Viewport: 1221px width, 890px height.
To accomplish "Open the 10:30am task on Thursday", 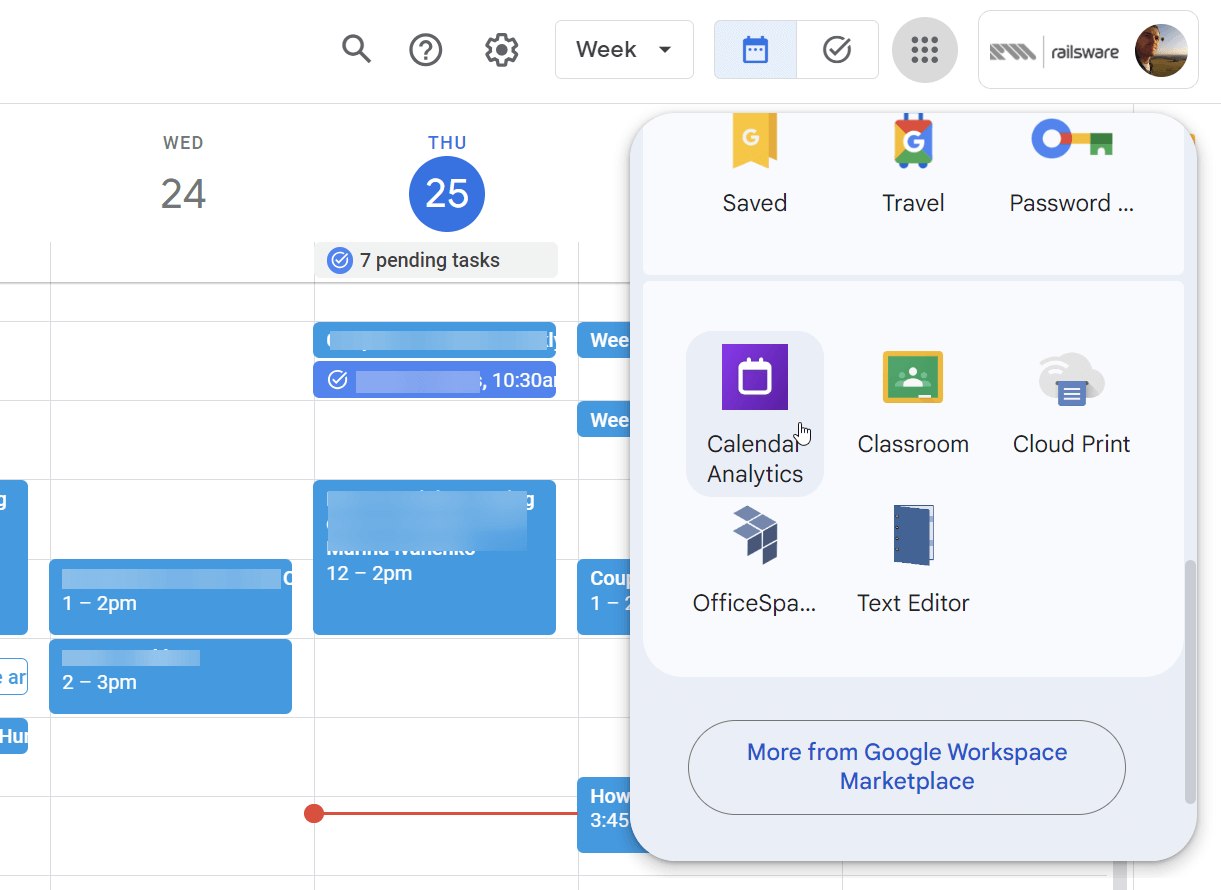I will point(434,380).
